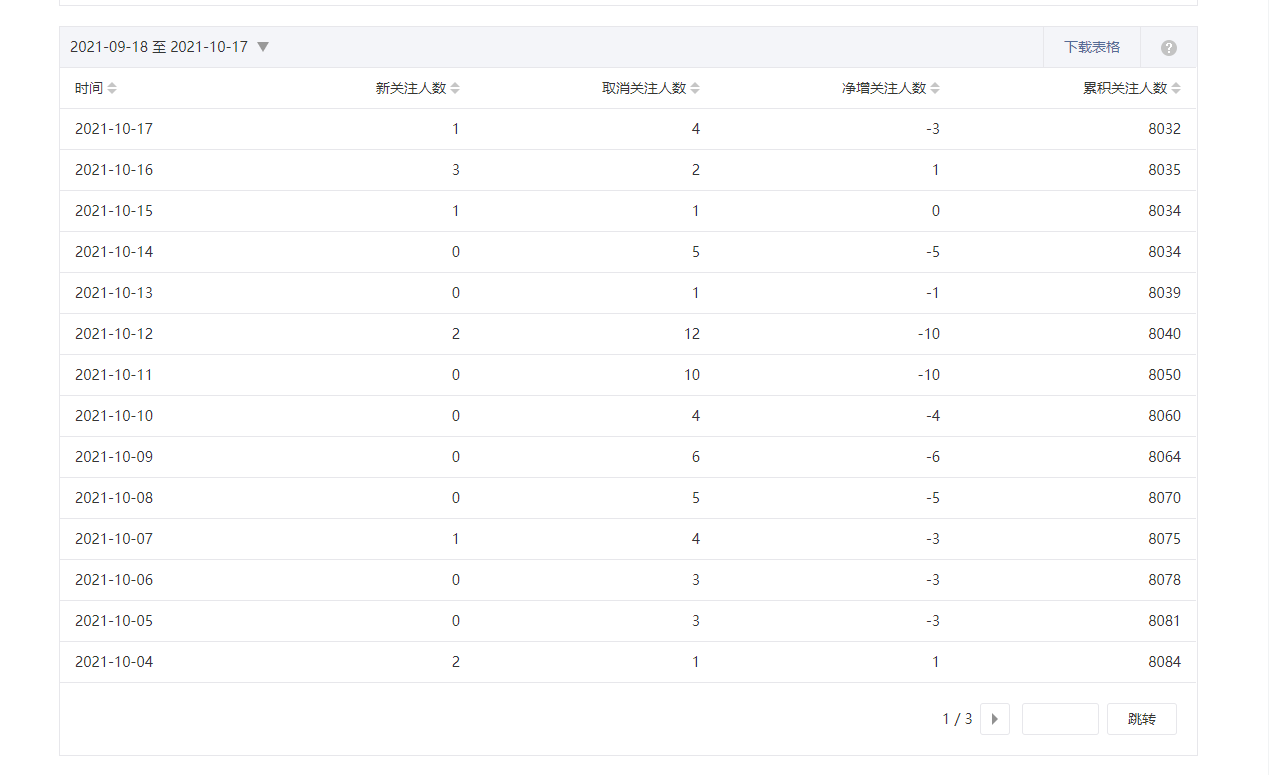Screen dimensions: 1269x775
Task: Click the 1 / 3 page indicator
Action: (x=957, y=719)
